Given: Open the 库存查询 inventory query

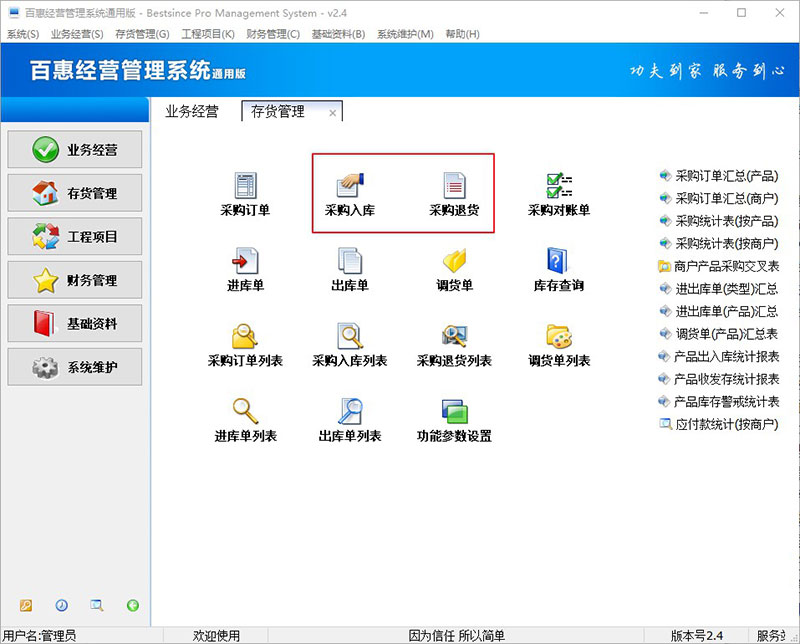Looking at the screenshot, I should 559,269.
